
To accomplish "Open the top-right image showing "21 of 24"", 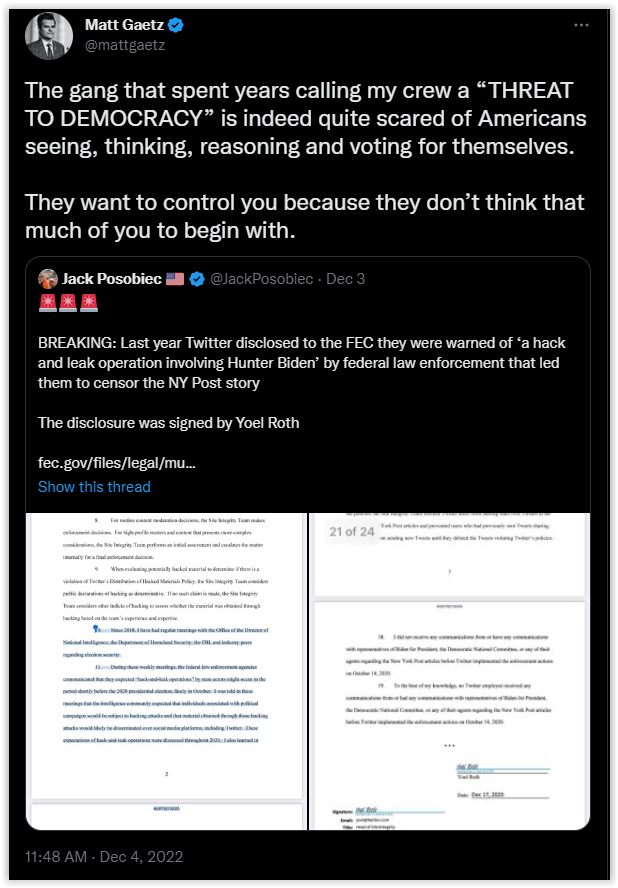I will [x=448, y=551].
